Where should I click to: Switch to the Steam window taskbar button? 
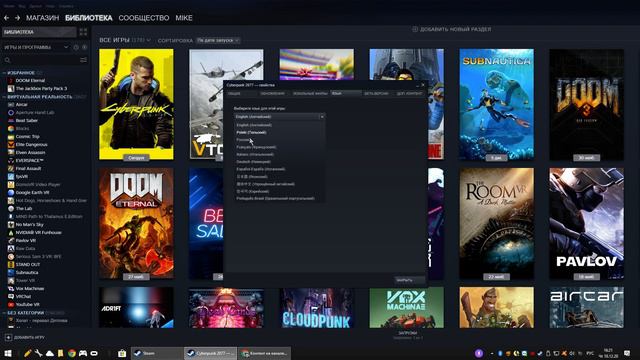[x=157, y=353]
